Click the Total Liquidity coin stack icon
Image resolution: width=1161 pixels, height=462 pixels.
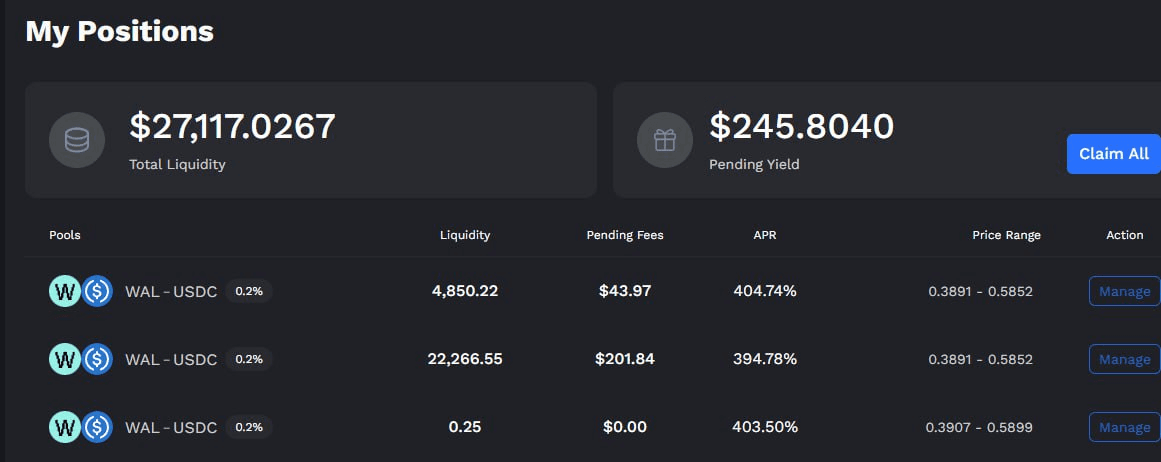77,140
